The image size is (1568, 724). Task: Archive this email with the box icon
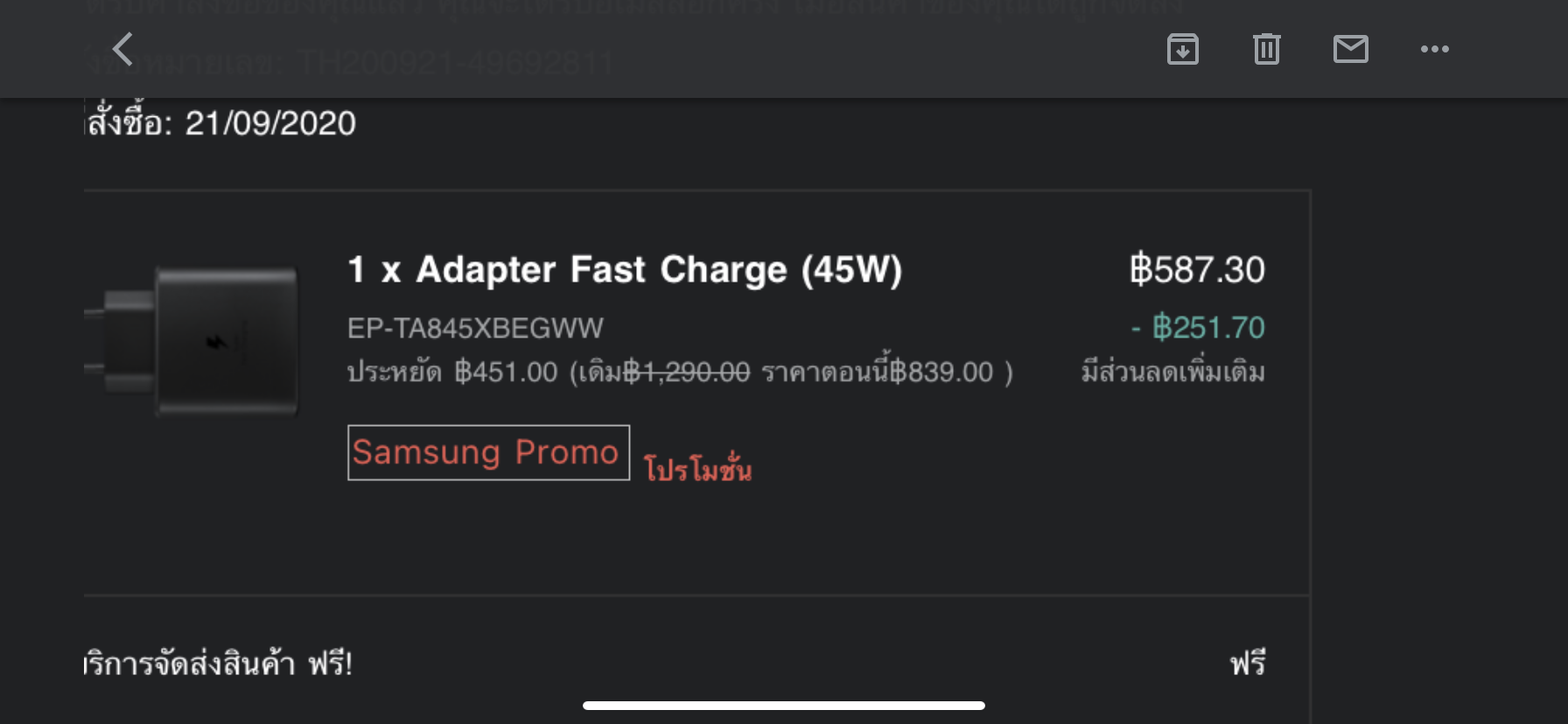1183,49
